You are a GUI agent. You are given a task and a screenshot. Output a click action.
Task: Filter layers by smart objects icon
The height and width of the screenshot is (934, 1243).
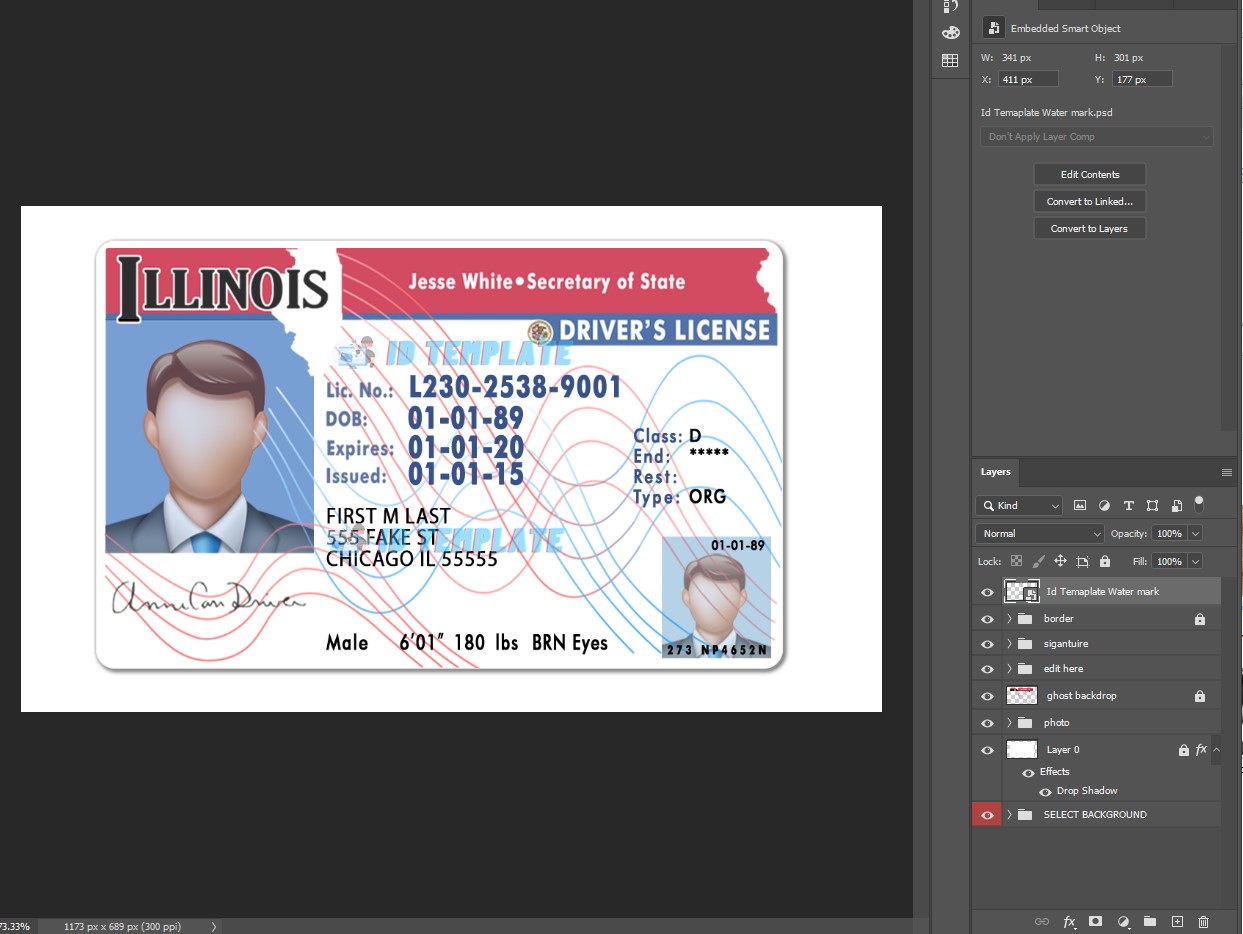click(1177, 506)
